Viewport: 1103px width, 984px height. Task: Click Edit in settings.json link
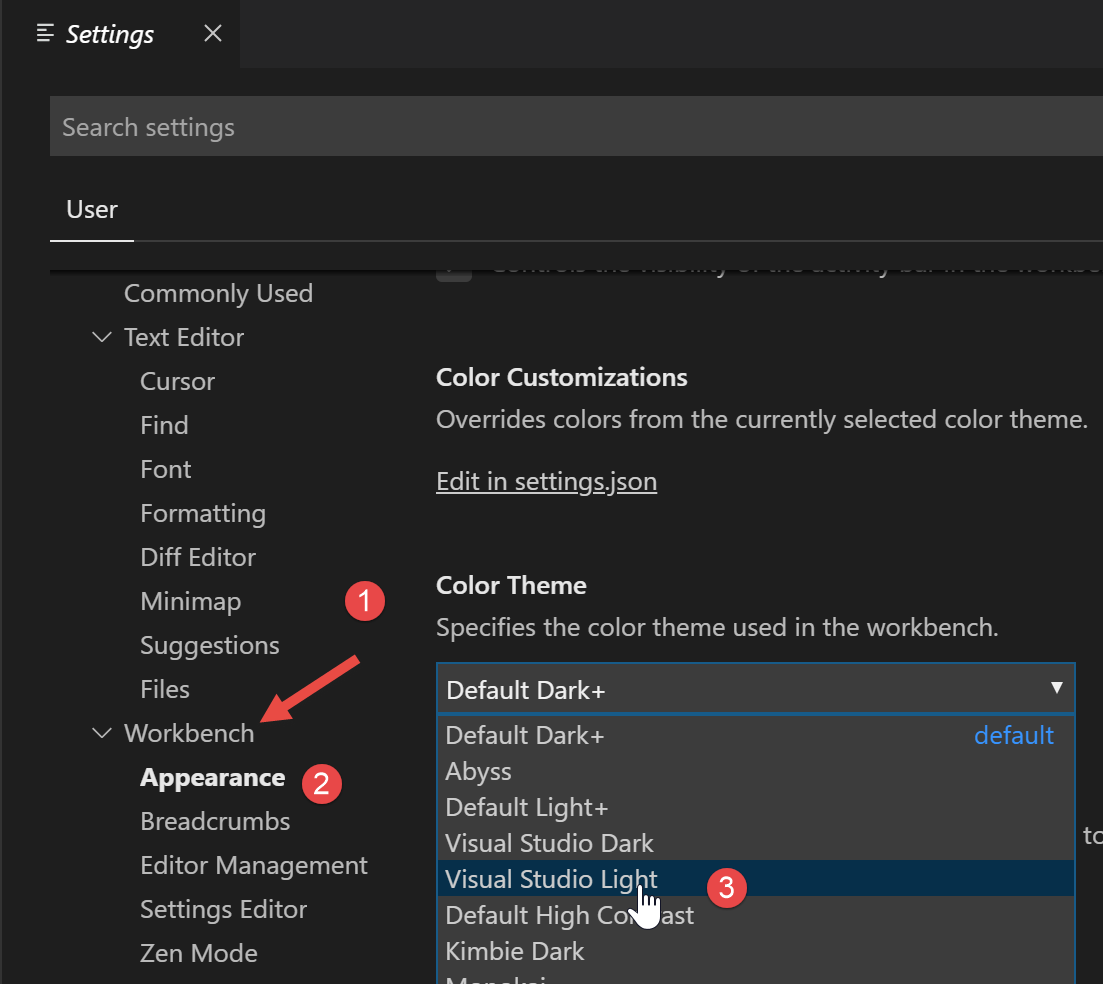pos(546,481)
